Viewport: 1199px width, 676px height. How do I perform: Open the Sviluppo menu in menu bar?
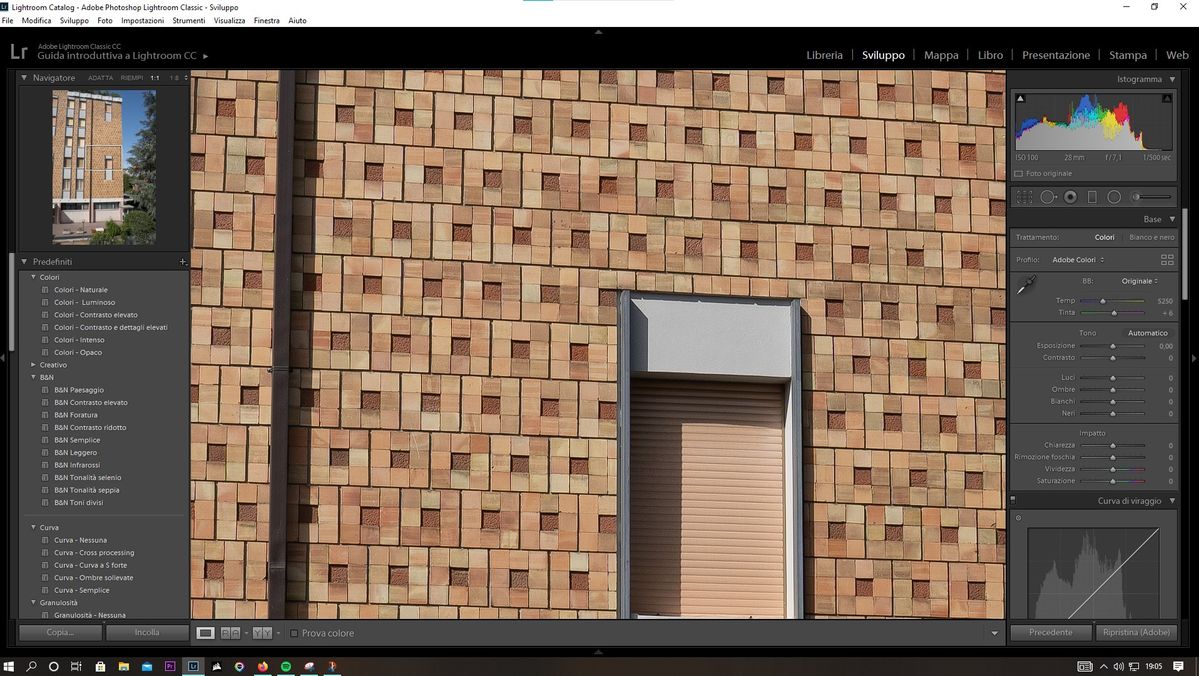click(x=74, y=20)
